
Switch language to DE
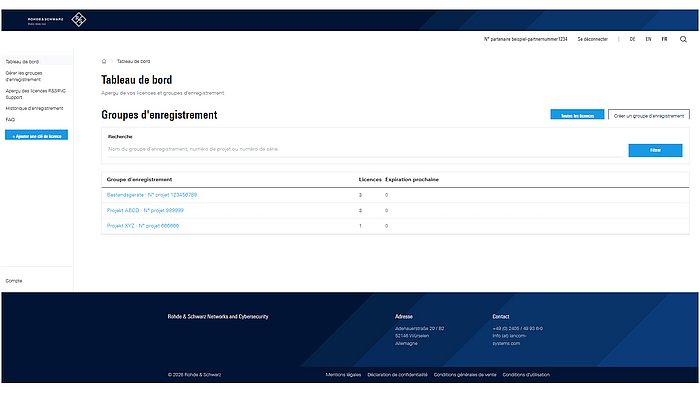632,39
